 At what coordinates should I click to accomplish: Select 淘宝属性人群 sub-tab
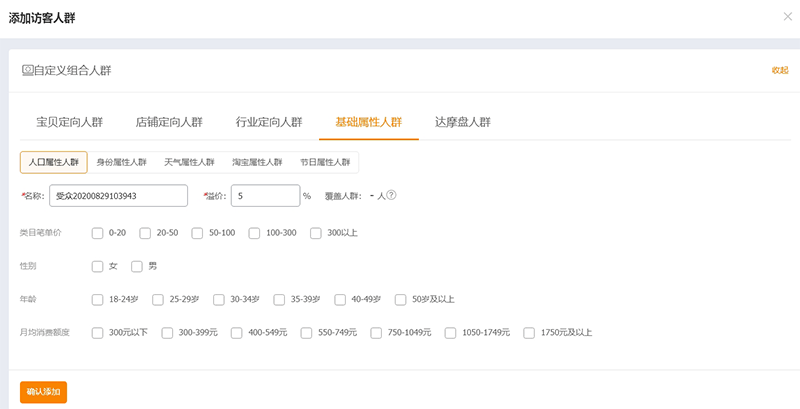(x=257, y=162)
